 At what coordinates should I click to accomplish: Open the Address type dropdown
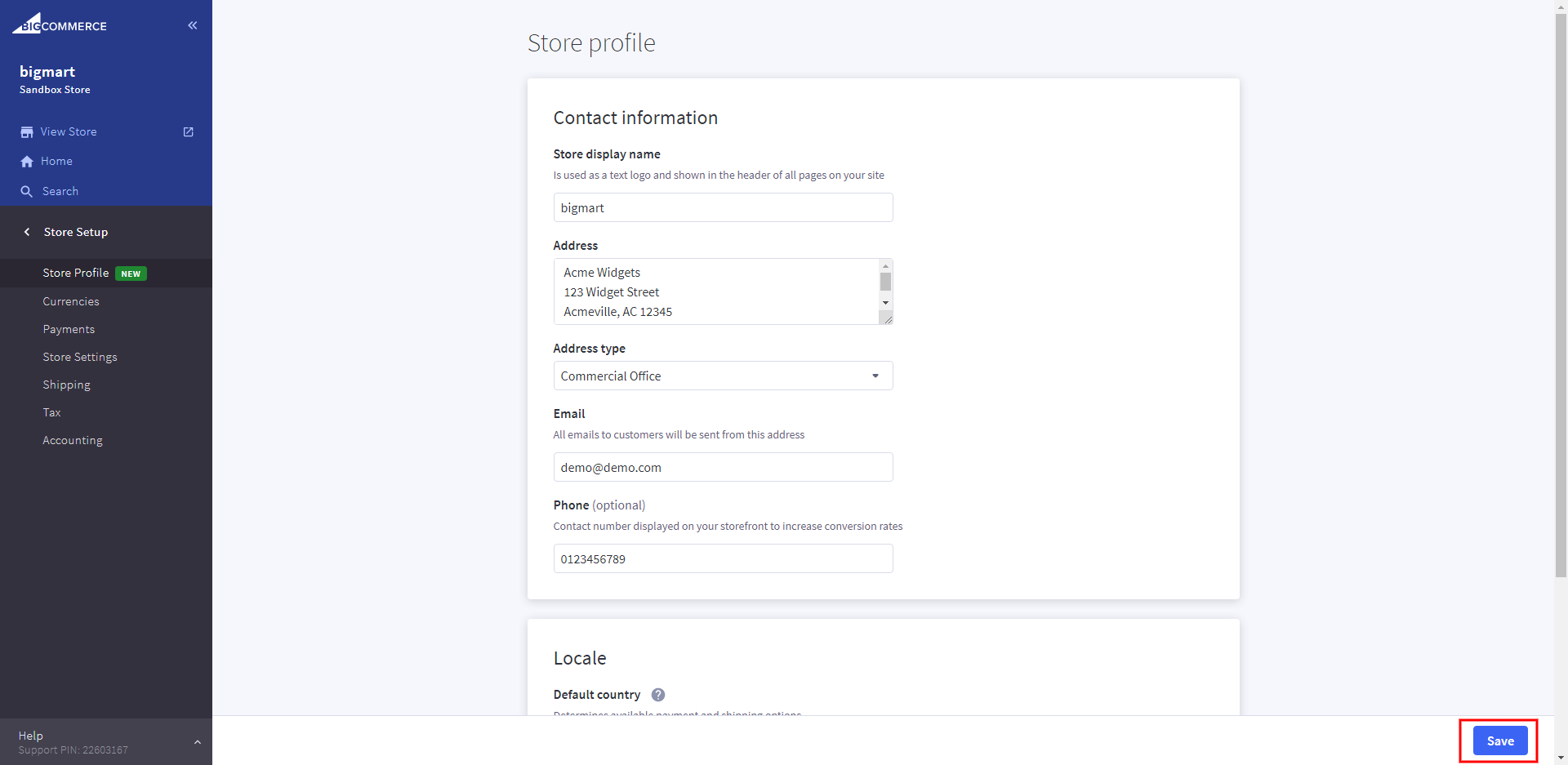click(x=723, y=376)
